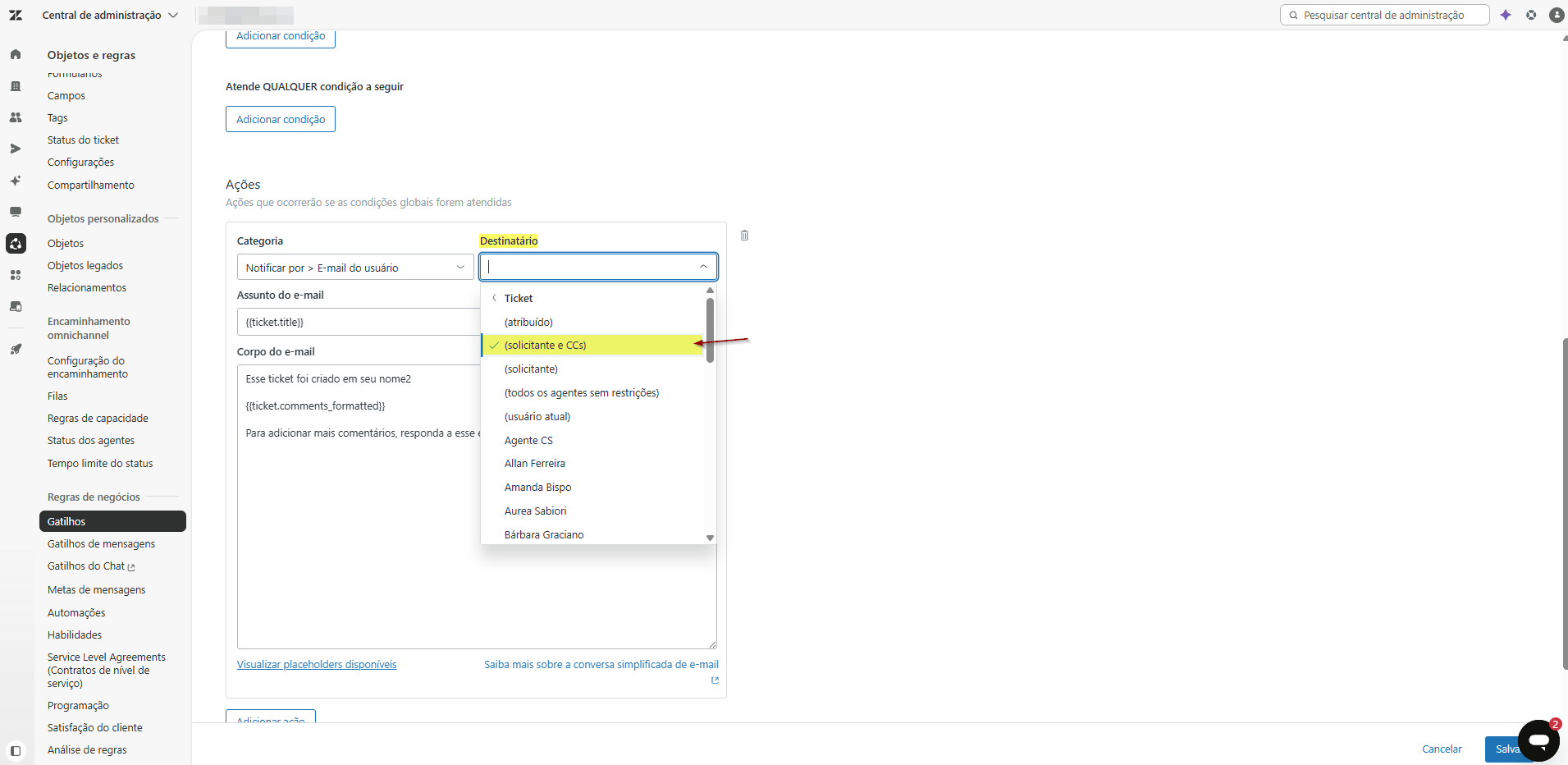
Task: Collapse the Destinatário dropdown via its chevron
Action: point(703,267)
